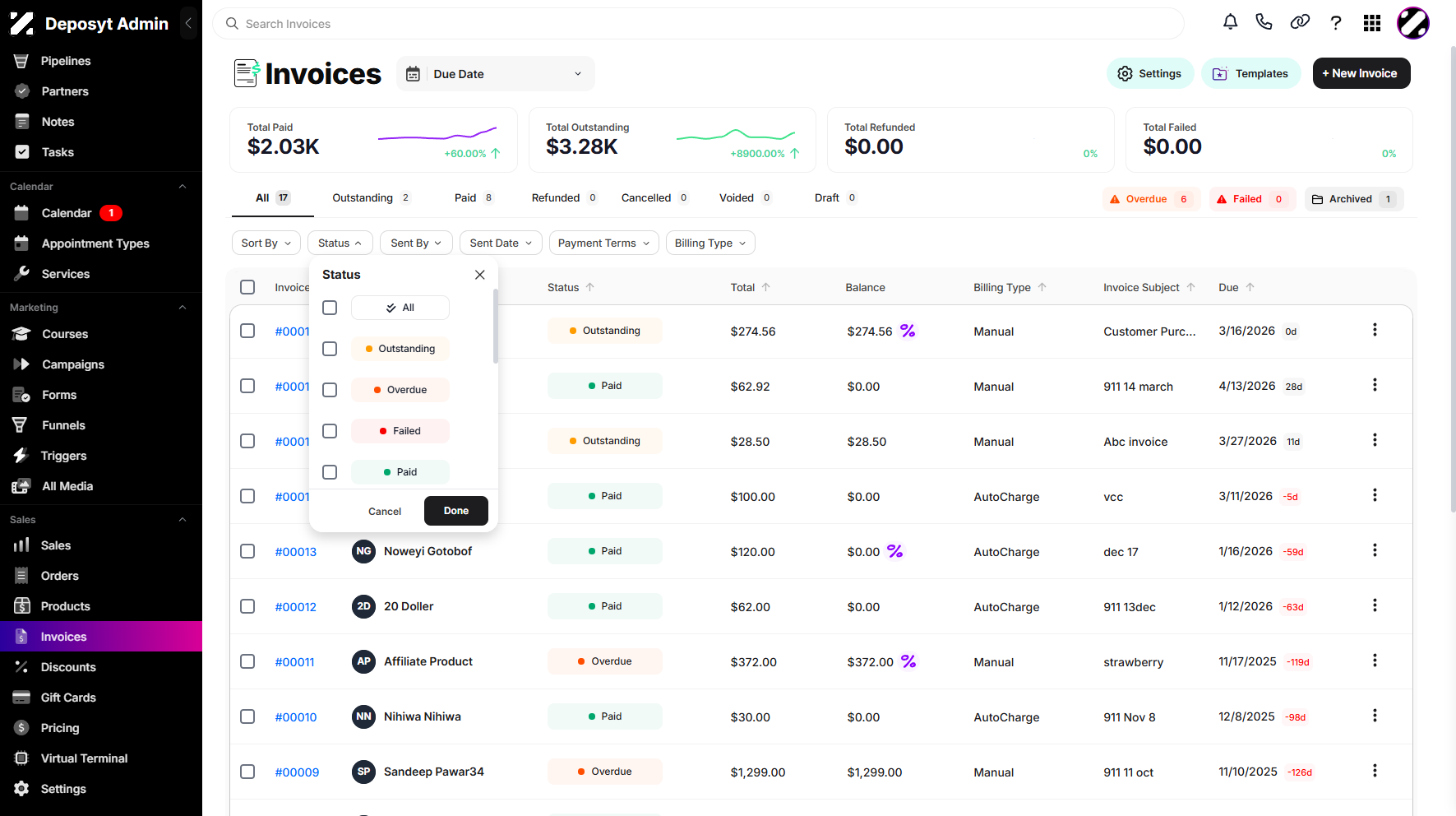Open the link icon in top bar

[x=1300, y=23]
